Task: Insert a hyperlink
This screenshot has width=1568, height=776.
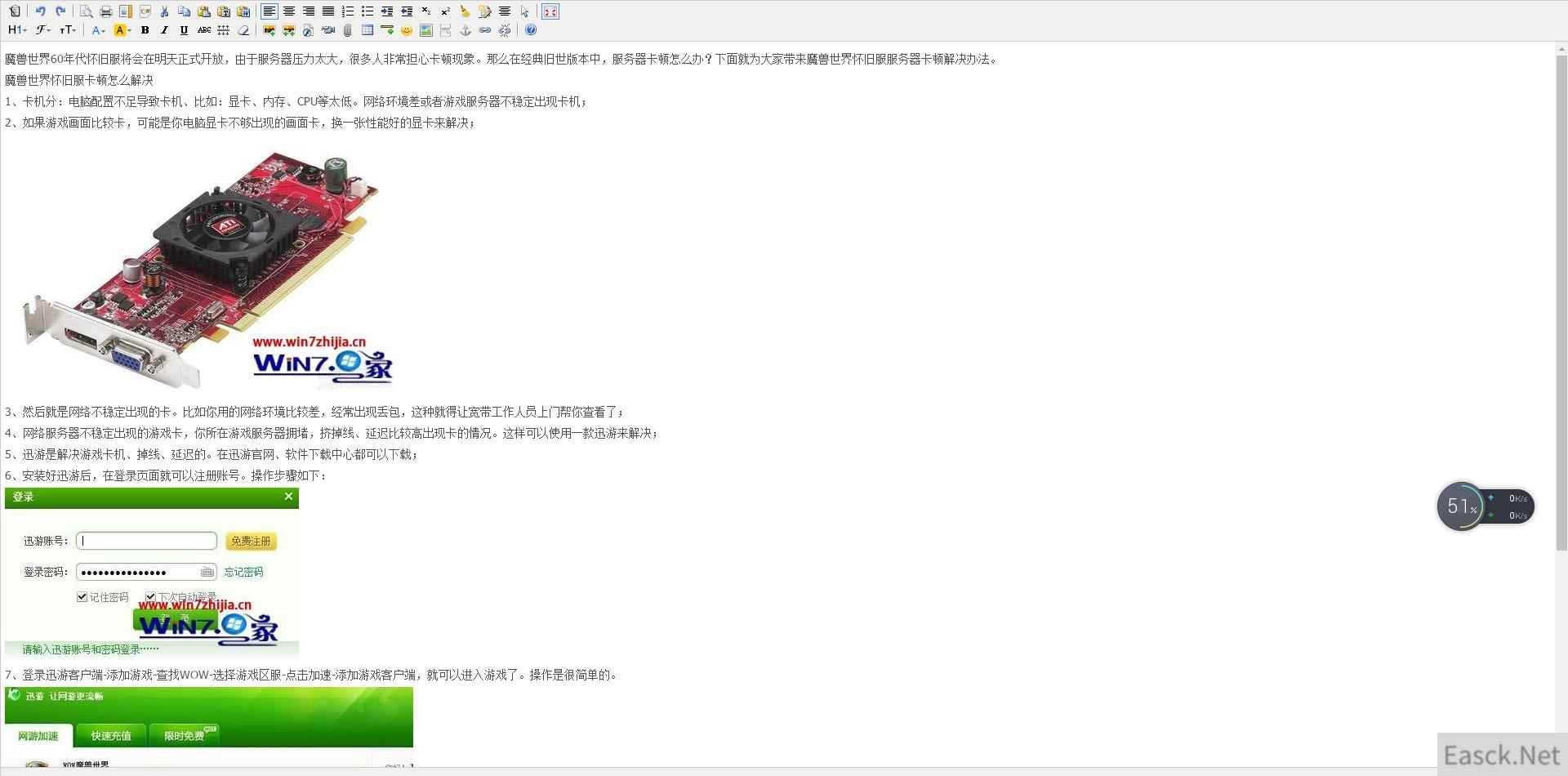Action: tap(485, 30)
